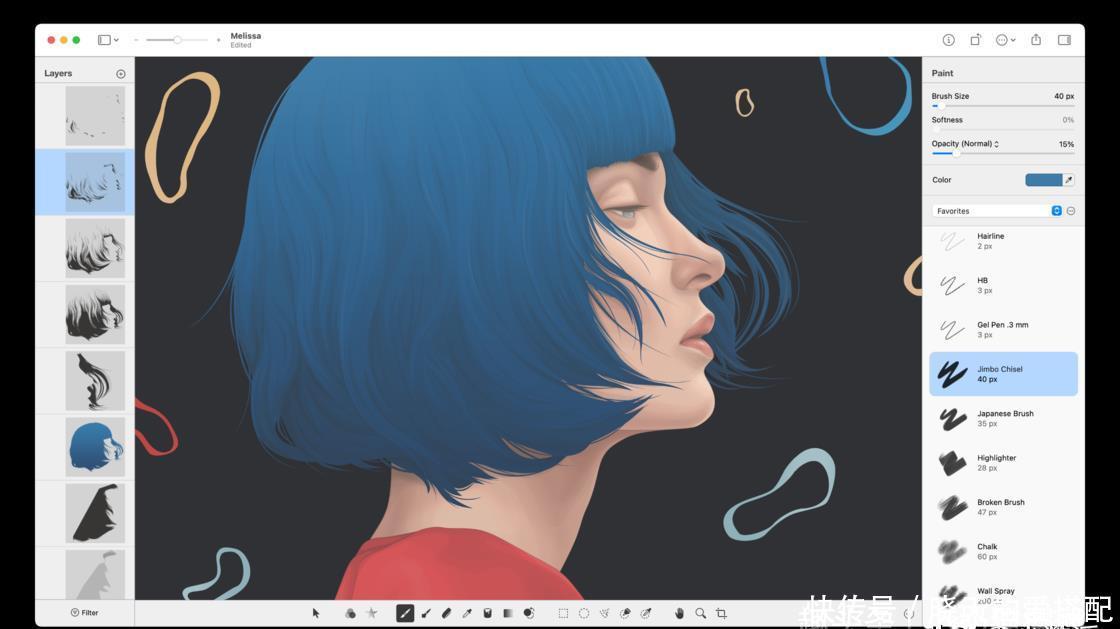The height and width of the screenshot is (629, 1120).
Task: Open the Color Adjustments tool
Action: 350,613
